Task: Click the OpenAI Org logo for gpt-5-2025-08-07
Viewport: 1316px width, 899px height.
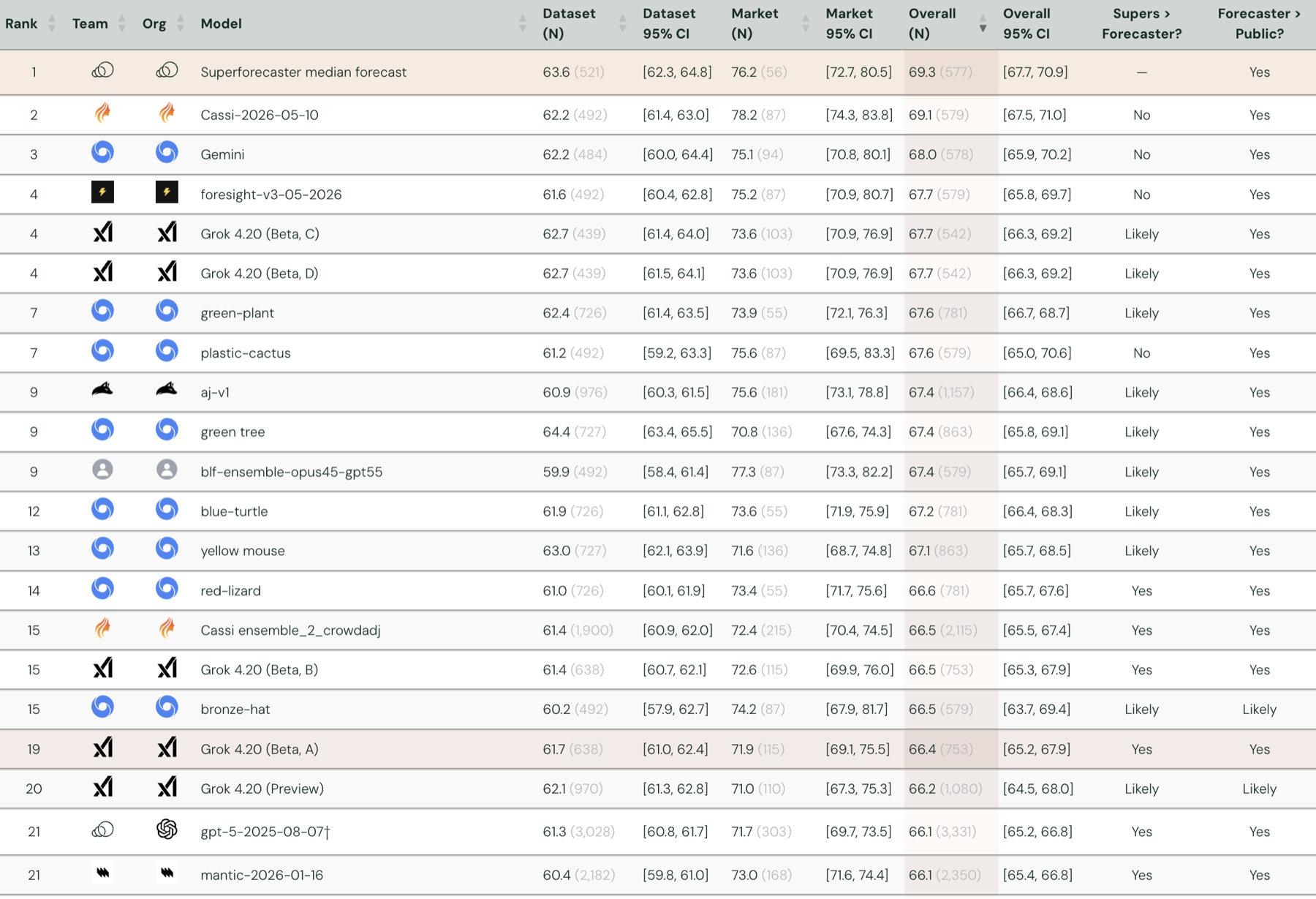Action: tap(167, 829)
